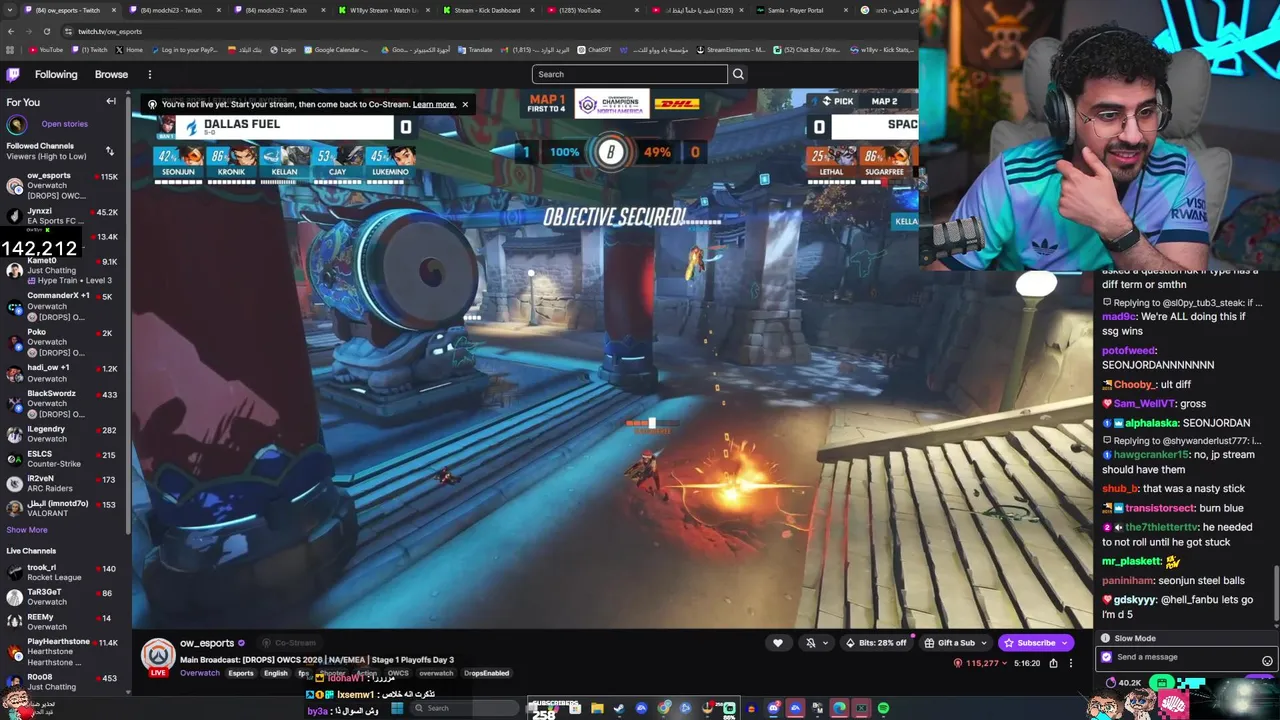Select TaR3GeT channel in sidebar

tap(63, 597)
